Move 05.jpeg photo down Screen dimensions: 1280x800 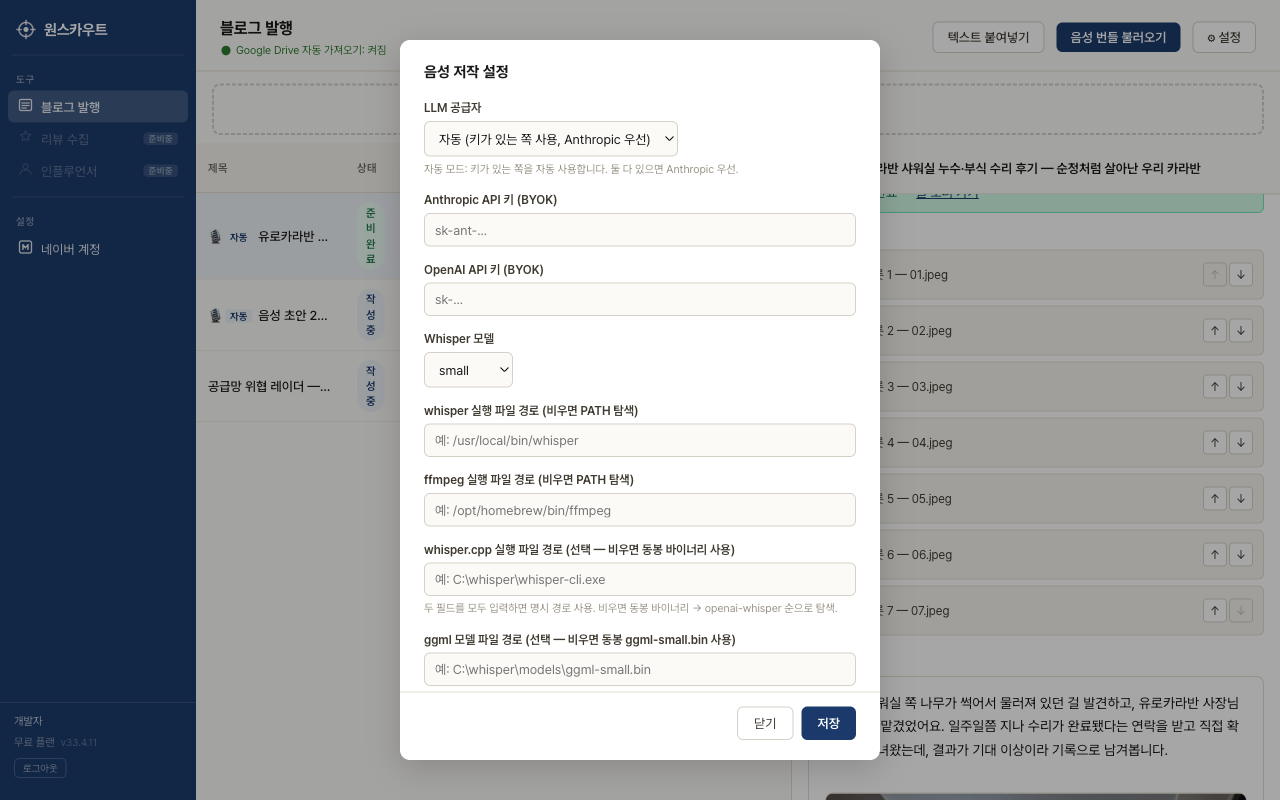pyautogui.click(x=1241, y=498)
